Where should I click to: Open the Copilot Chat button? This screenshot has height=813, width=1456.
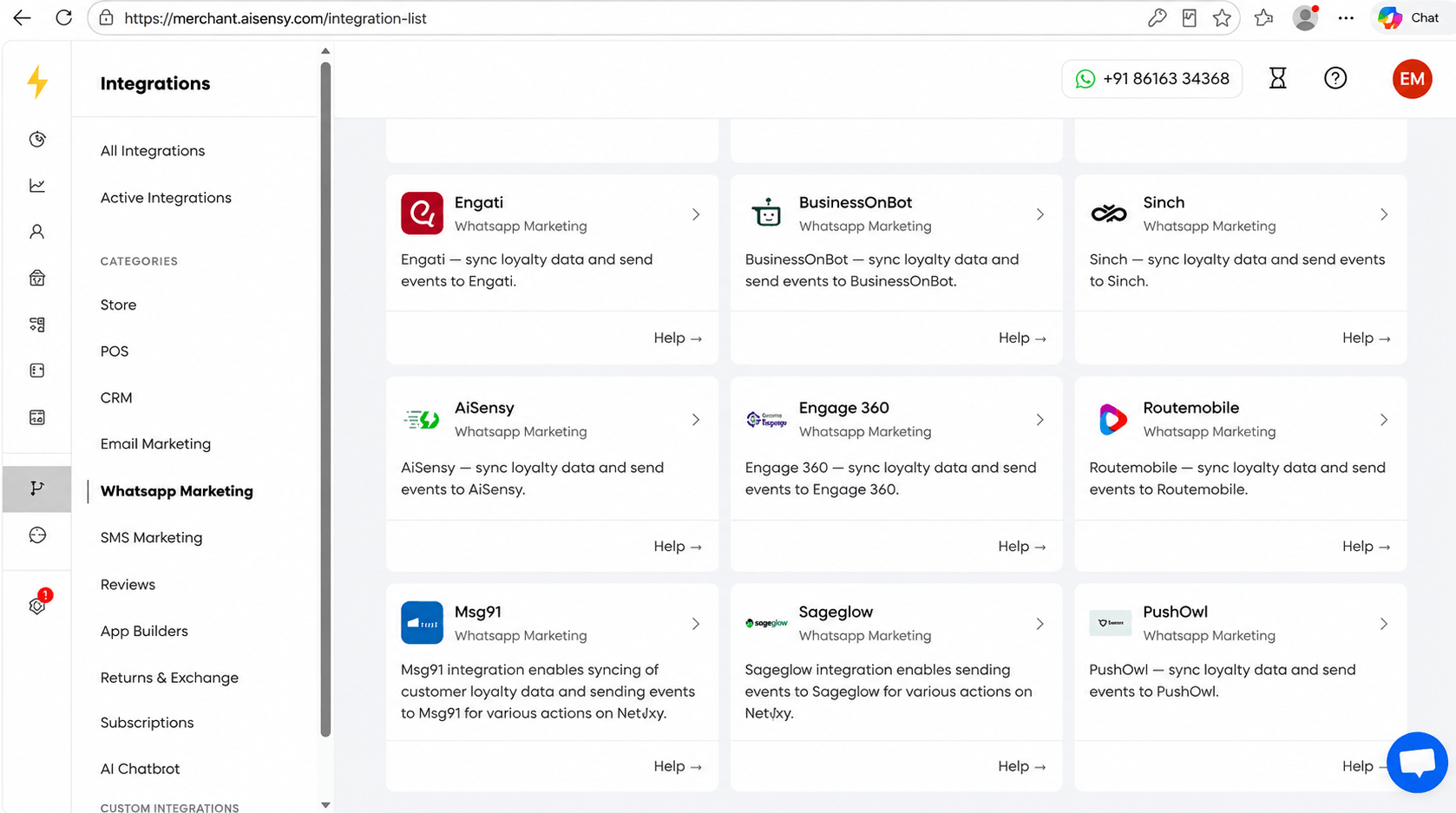[x=1410, y=18]
